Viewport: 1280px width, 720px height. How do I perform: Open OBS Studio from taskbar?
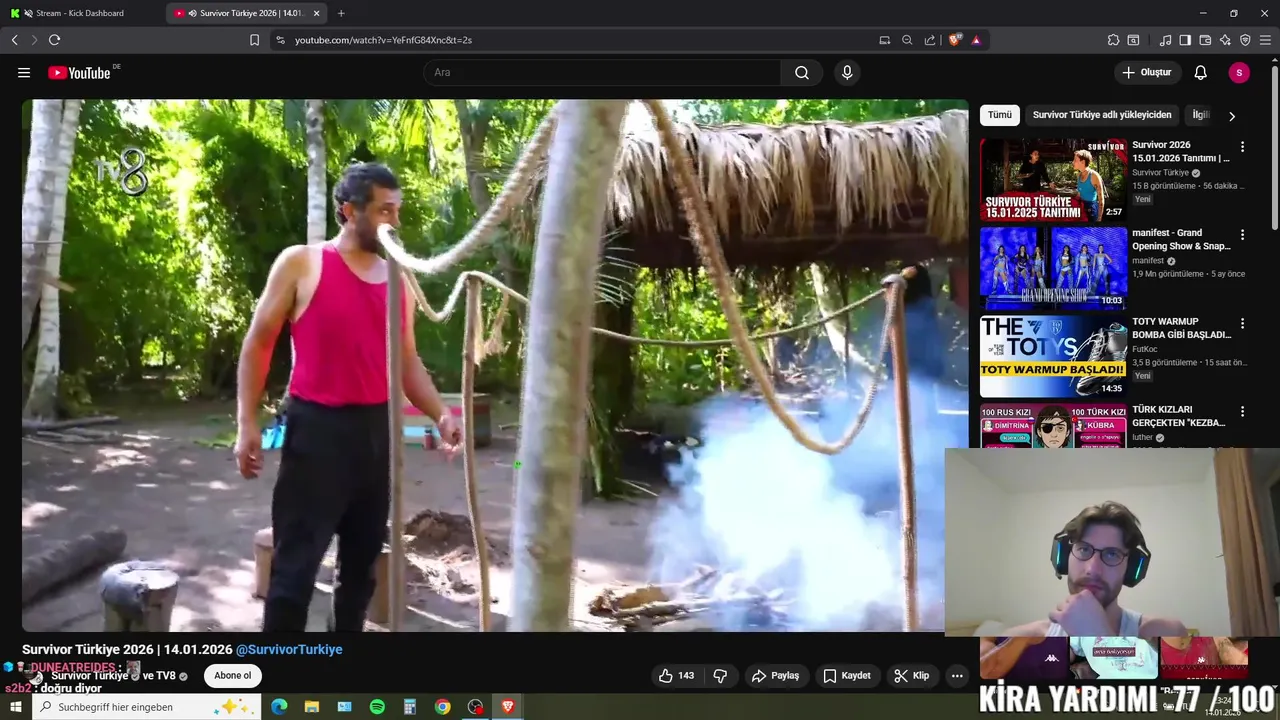pyautogui.click(x=475, y=707)
